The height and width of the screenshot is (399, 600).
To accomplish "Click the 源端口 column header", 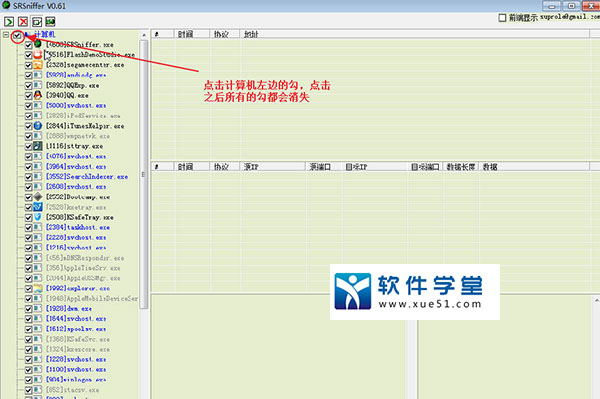I will pyautogui.click(x=323, y=166).
